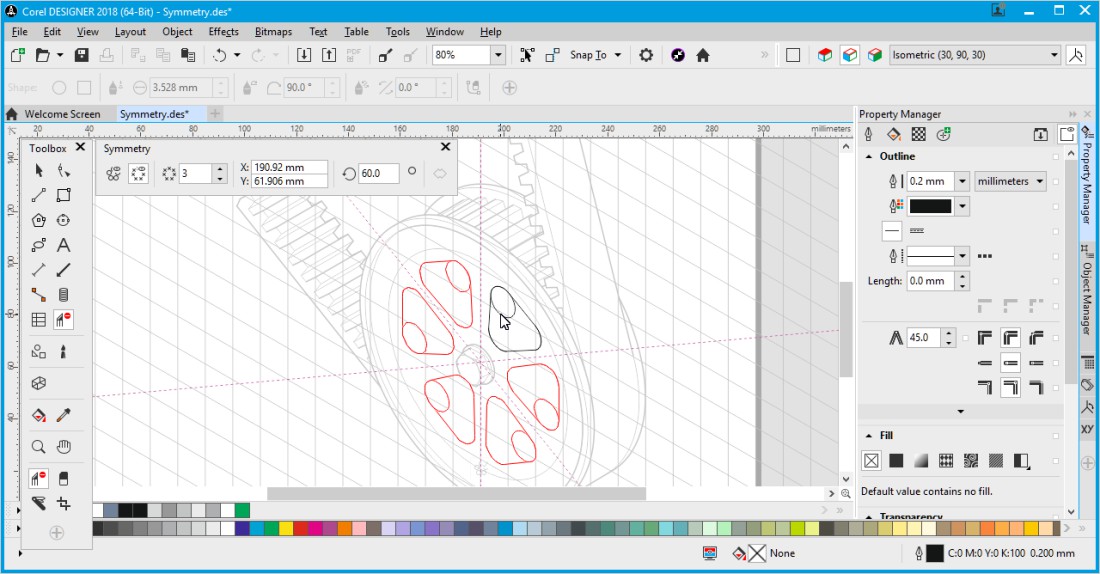Collapse the Fill section
Screen dimensions: 1100x574
click(x=869, y=435)
